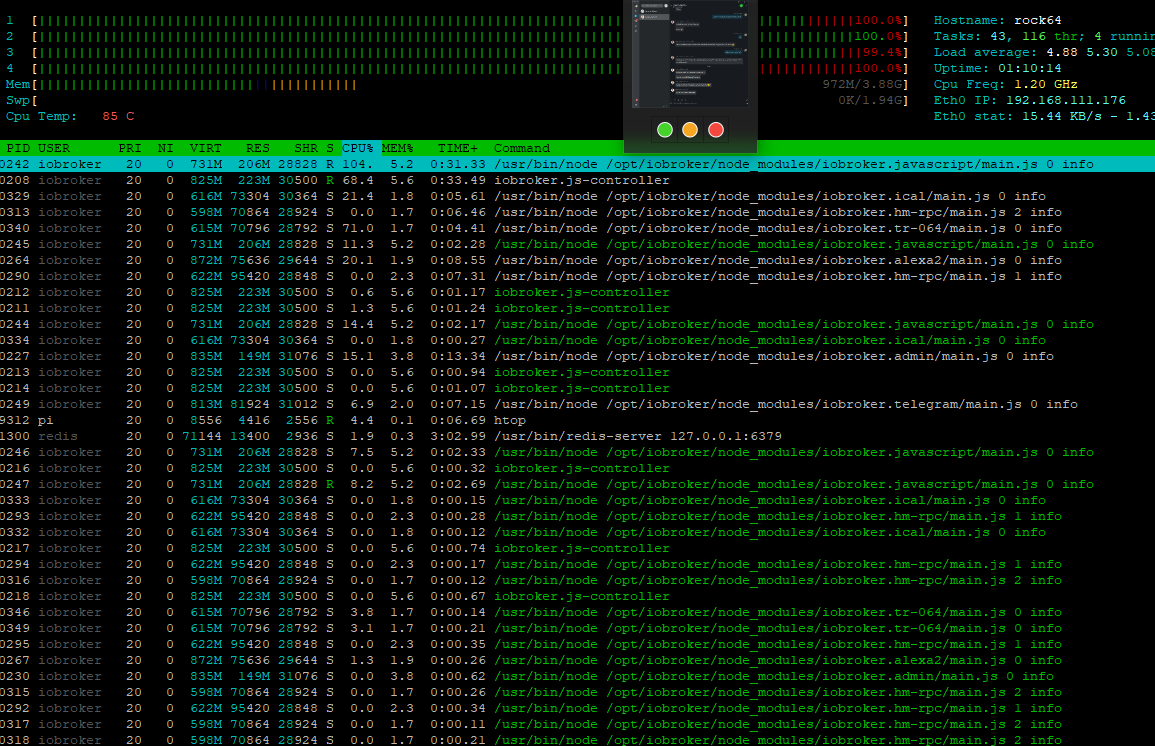Select the iobroker.tr-064 row using 71.0% CPU
The width and height of the screenshot is (1155, 746).
click(578, 228)
